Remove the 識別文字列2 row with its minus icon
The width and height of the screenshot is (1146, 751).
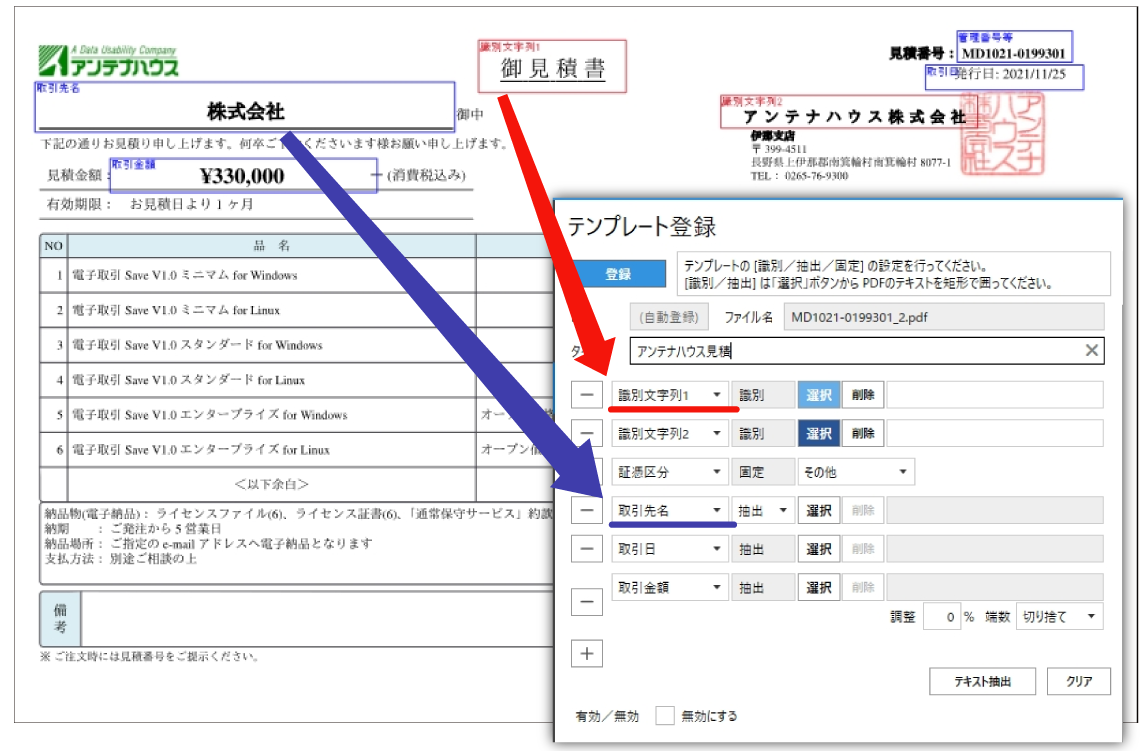(587, 433)
